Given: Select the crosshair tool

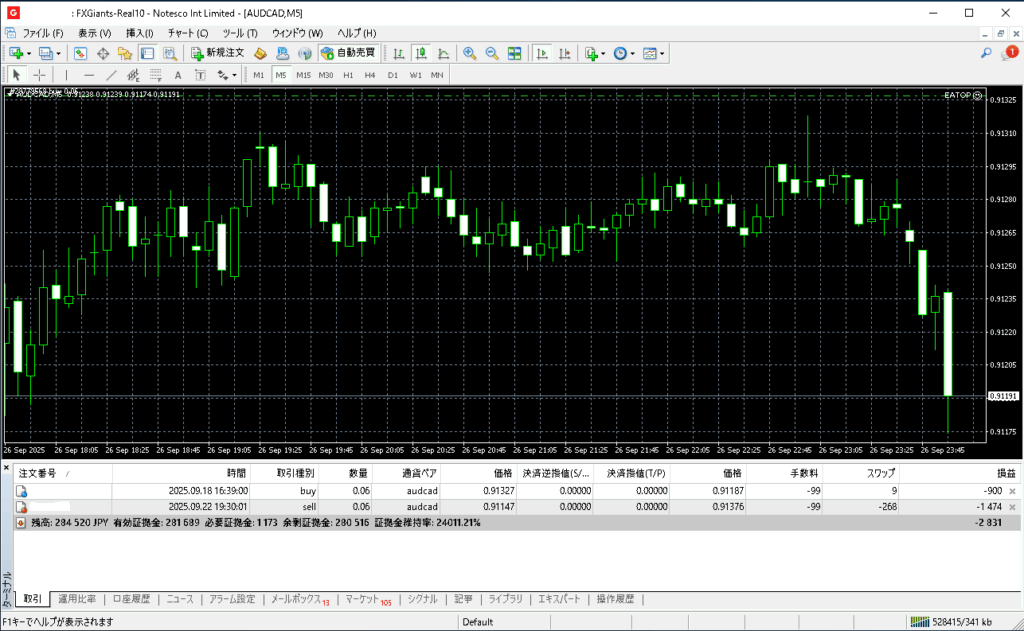Looking at the screenshot, I should tap(39, 75).
